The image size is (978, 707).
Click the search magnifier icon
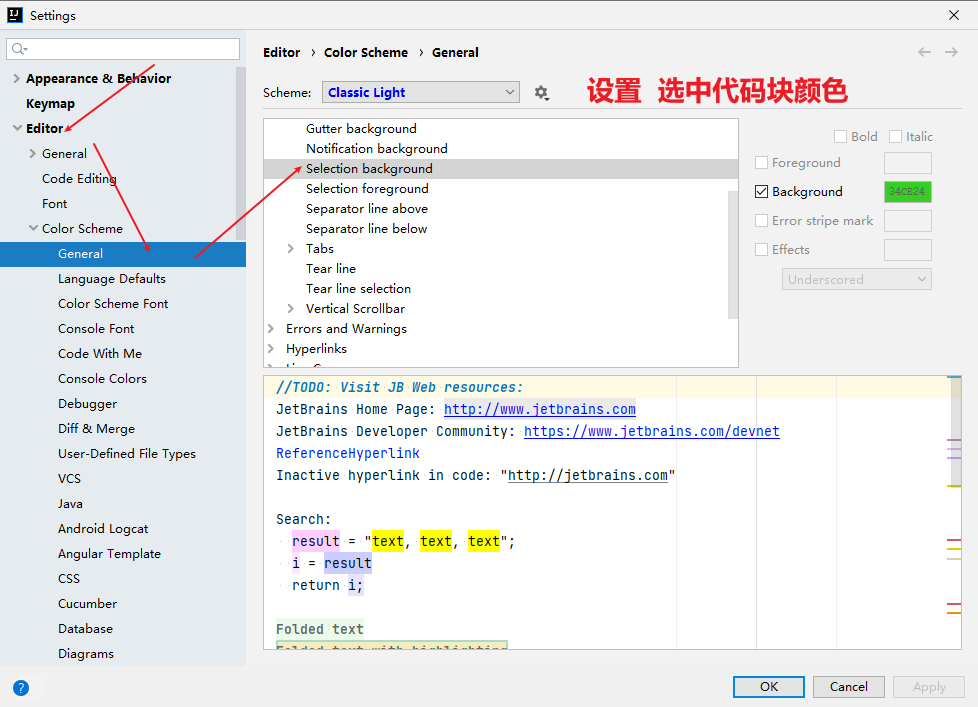19,49
